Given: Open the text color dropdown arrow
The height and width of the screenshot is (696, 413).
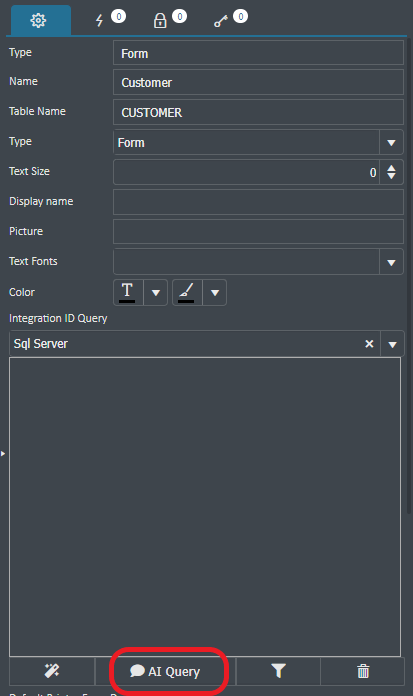Looking at the screenshot, I should click(155, 293).
